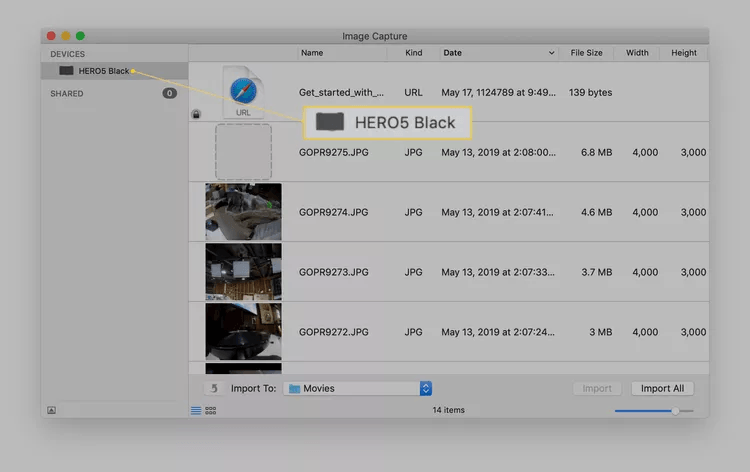Select the GOPR9273.JPG file name
Screen dimensions: 750x472
pyautogui.click(x=333, y=272)
